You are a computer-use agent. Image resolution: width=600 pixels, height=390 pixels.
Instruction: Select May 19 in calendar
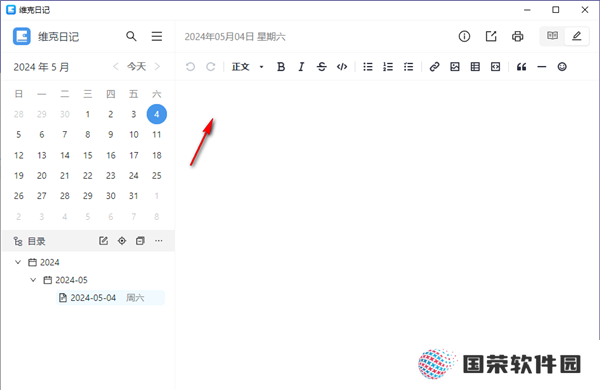19,176
